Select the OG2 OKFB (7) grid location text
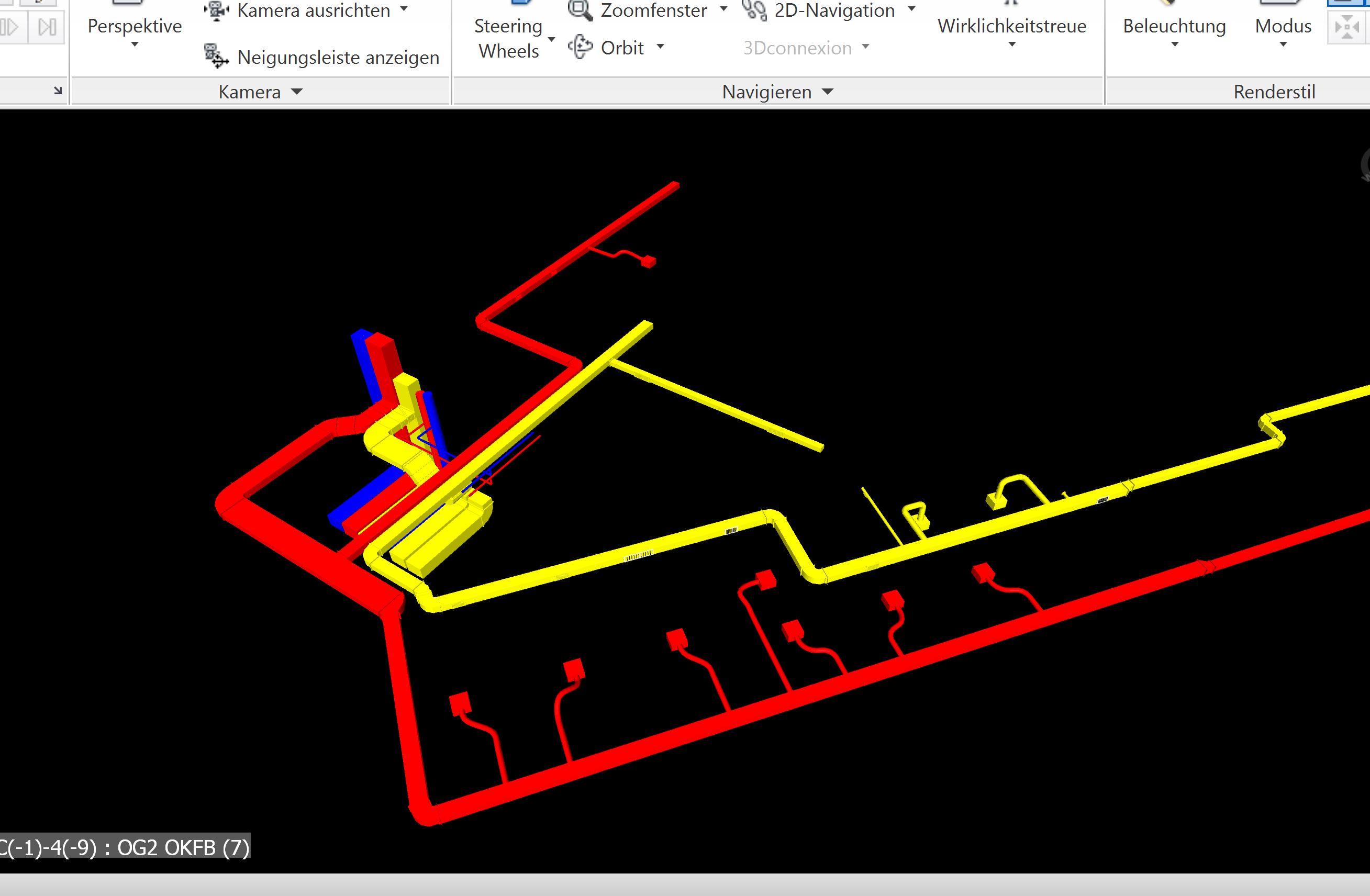The image size is (1370, 896). [x=184, y=848]
